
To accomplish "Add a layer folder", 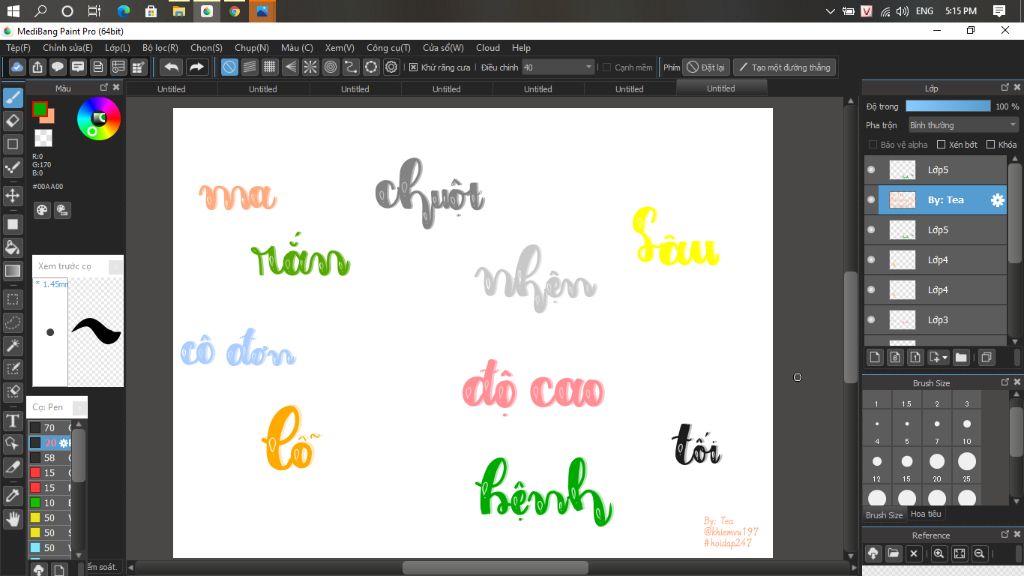I will coord(961,357).
